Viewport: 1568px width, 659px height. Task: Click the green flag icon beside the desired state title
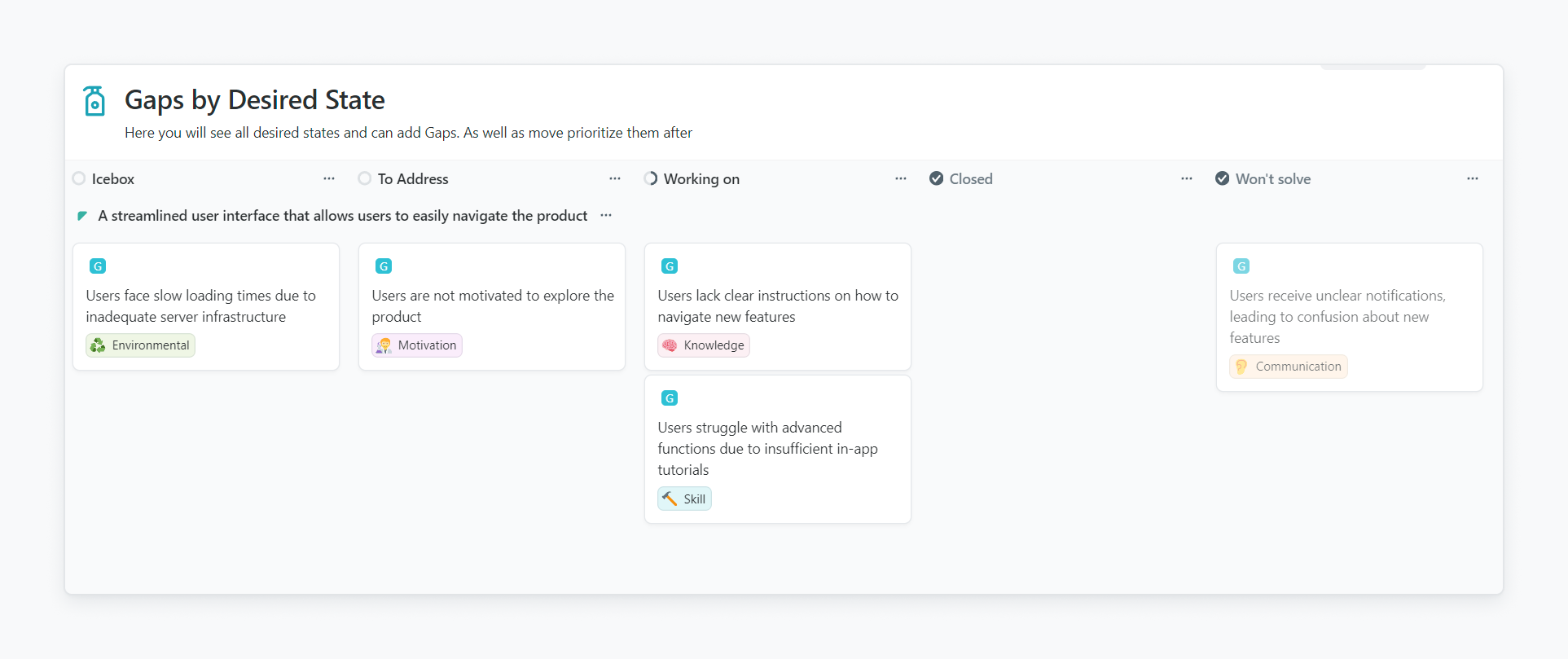click(82, 216)
